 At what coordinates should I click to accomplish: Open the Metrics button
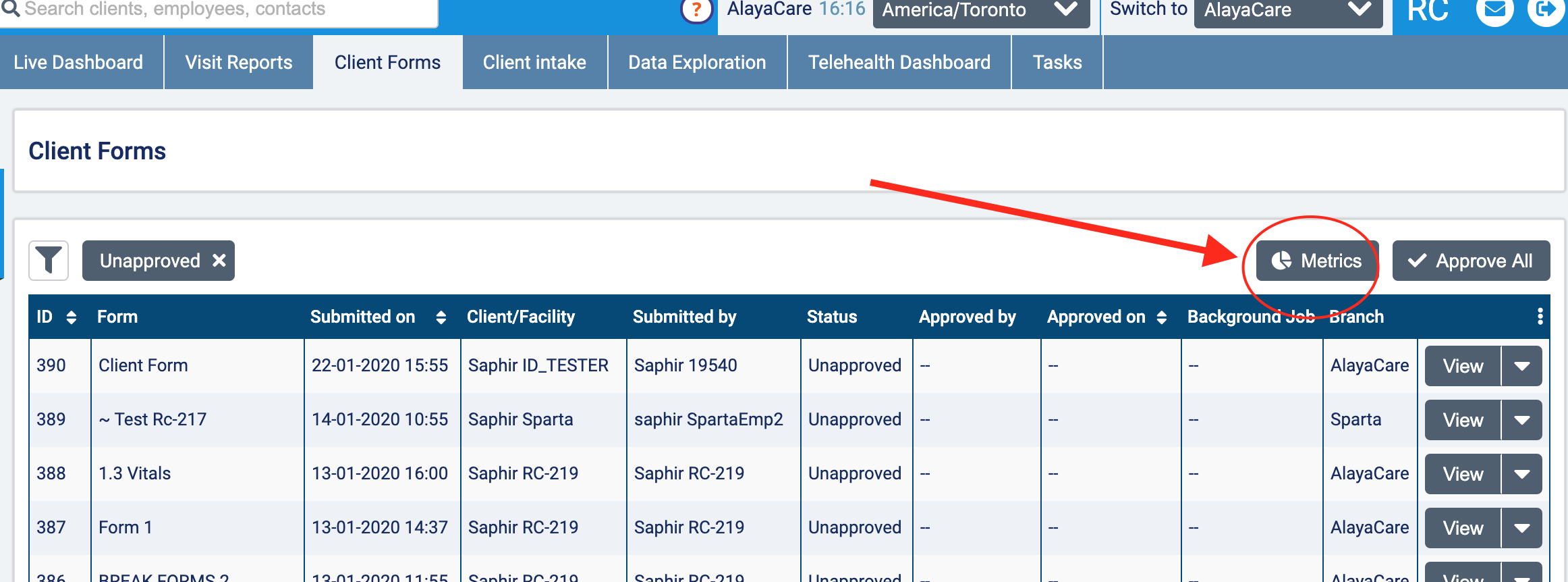tap(1316, 261)
